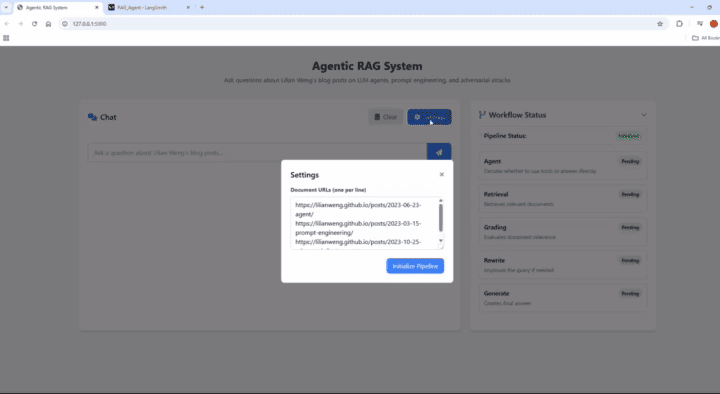Select the Agent workflow step

point(563,166)
